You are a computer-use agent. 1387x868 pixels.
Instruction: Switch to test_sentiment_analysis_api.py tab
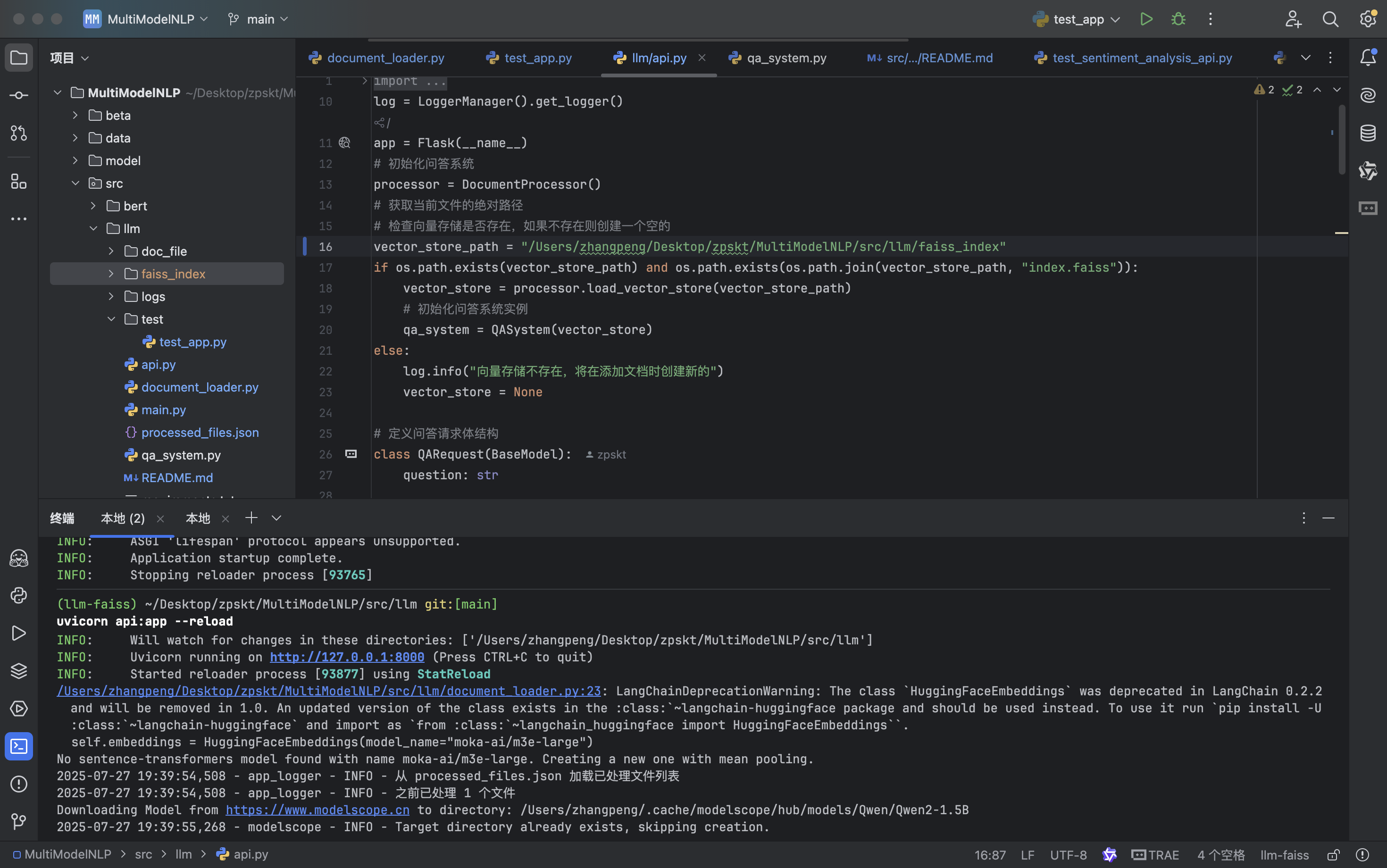coord(1133,58)
